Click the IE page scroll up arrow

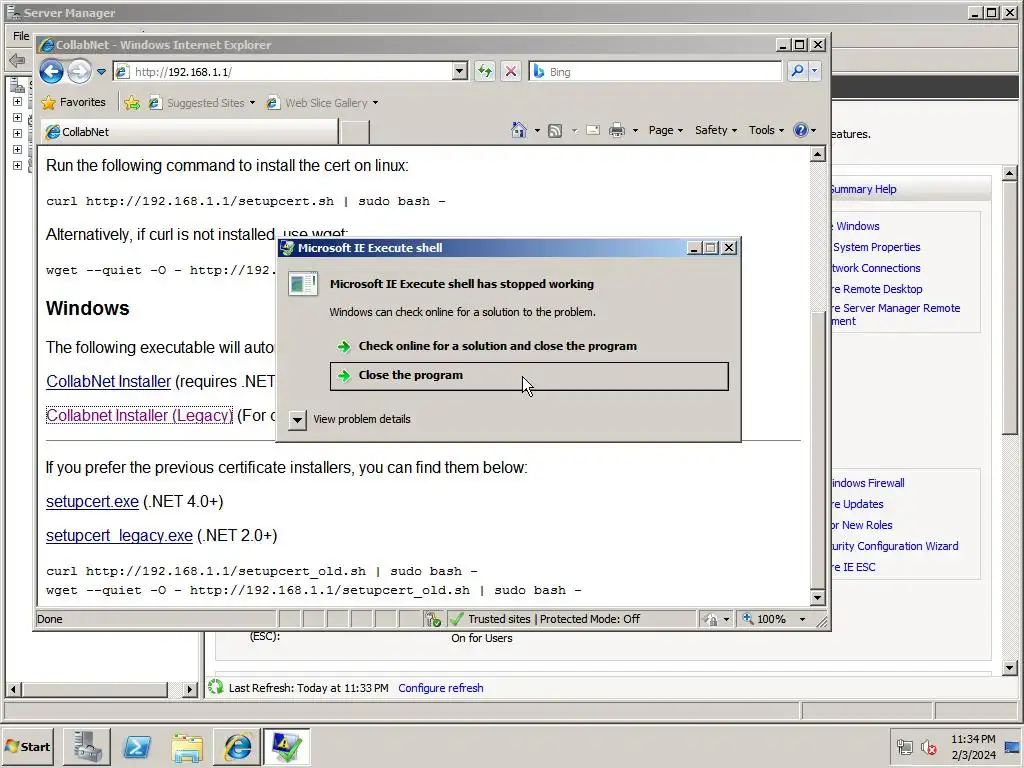[818, 154]
